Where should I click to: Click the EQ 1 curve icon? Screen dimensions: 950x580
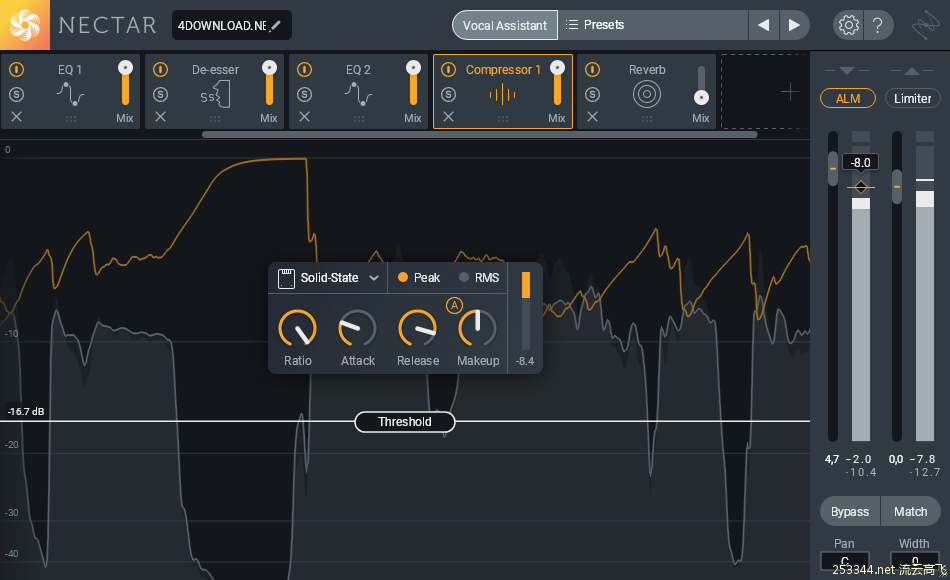coord(70,95)
